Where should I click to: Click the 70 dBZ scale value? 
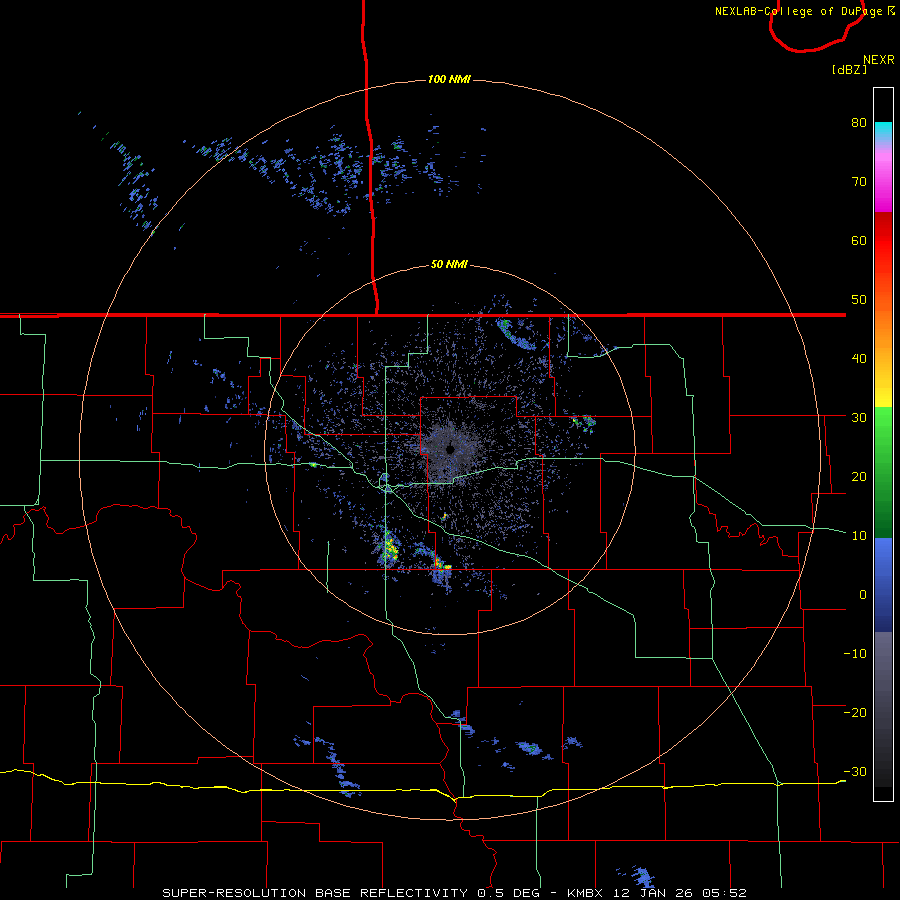coord(859,182)
